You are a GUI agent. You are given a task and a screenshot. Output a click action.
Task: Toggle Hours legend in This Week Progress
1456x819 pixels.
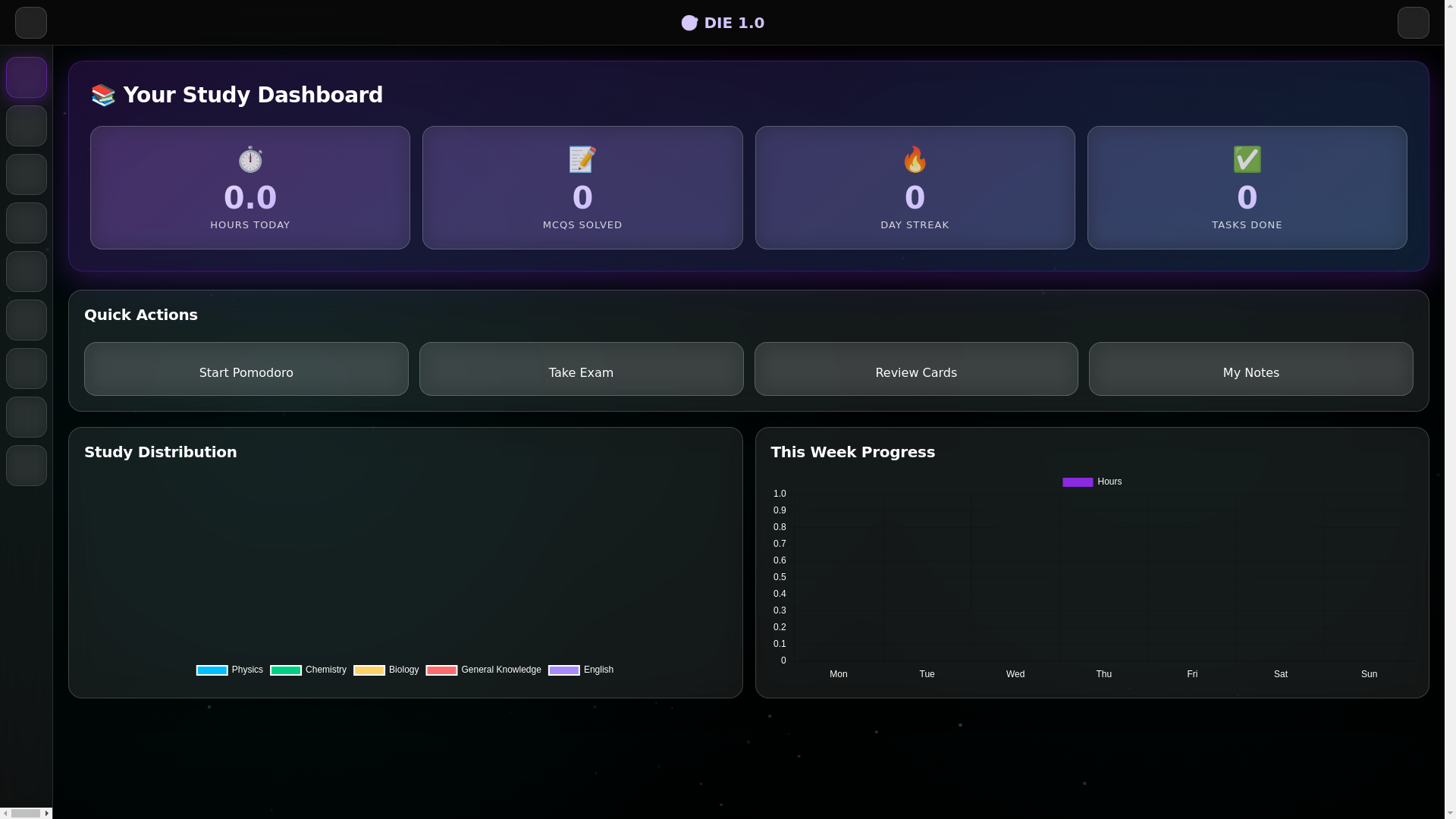[1092, 482]
